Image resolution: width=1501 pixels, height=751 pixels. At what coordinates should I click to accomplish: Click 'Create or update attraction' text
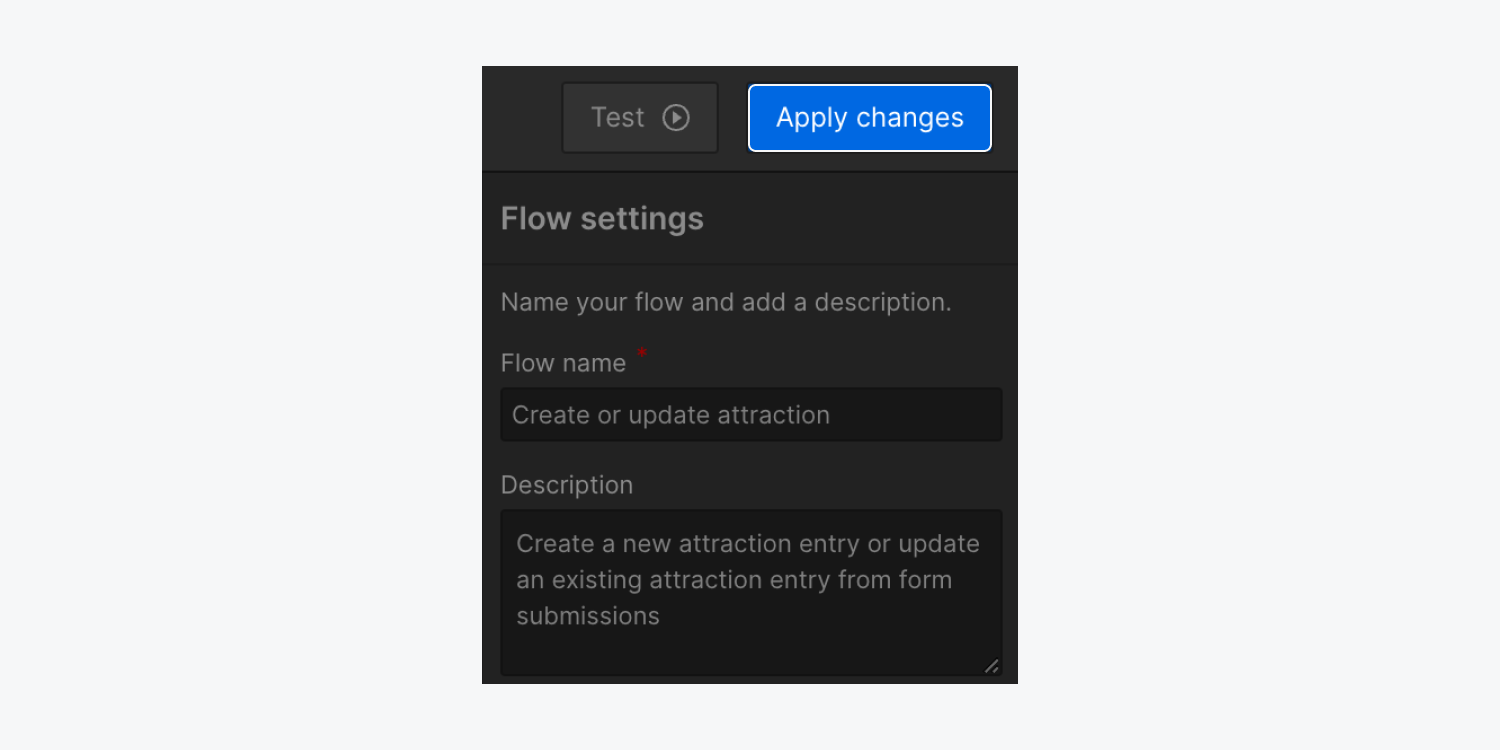point(671,415)
